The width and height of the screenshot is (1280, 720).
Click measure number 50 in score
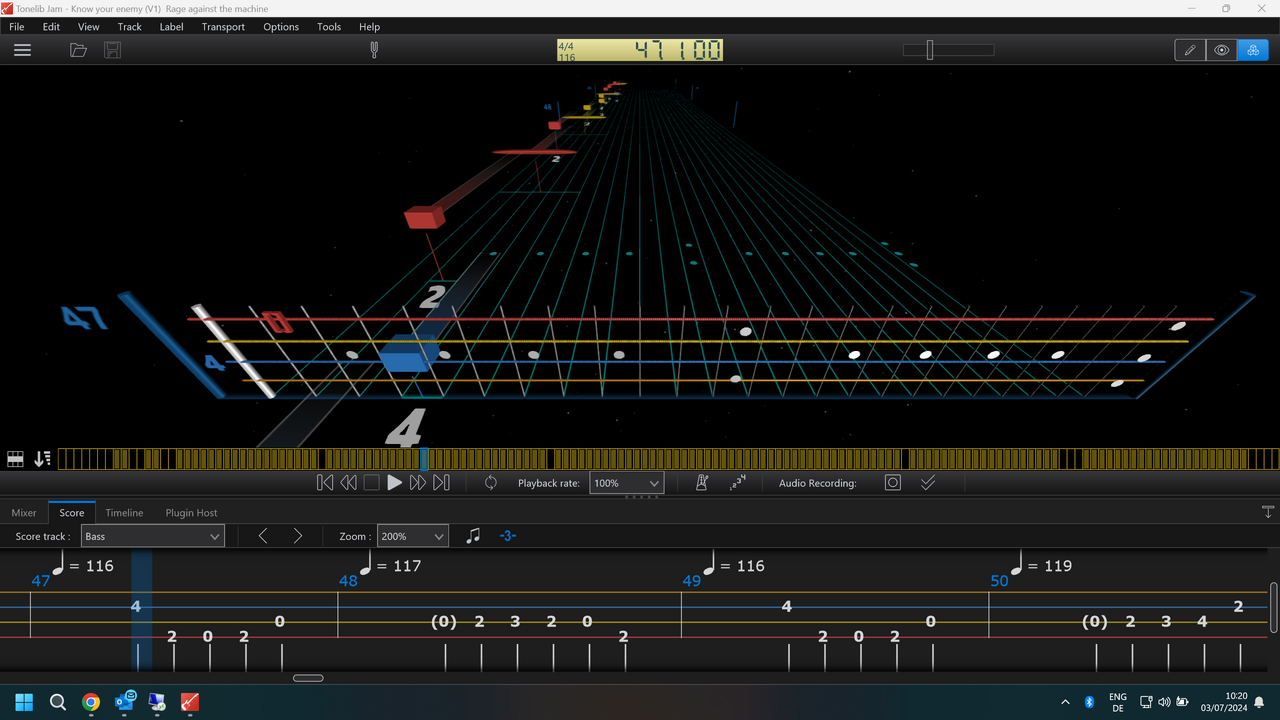pyautogui.click(x=999, y=581)
